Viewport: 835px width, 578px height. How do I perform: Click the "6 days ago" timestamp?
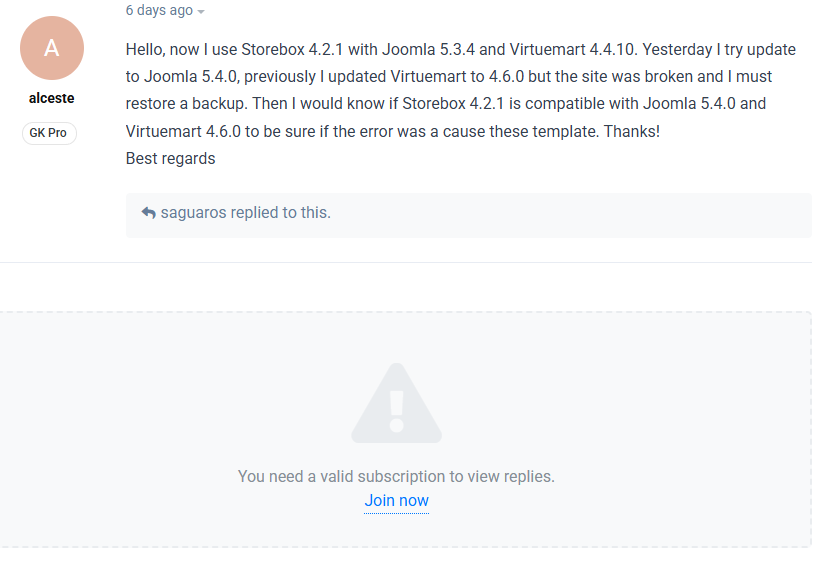click(159, 10)
